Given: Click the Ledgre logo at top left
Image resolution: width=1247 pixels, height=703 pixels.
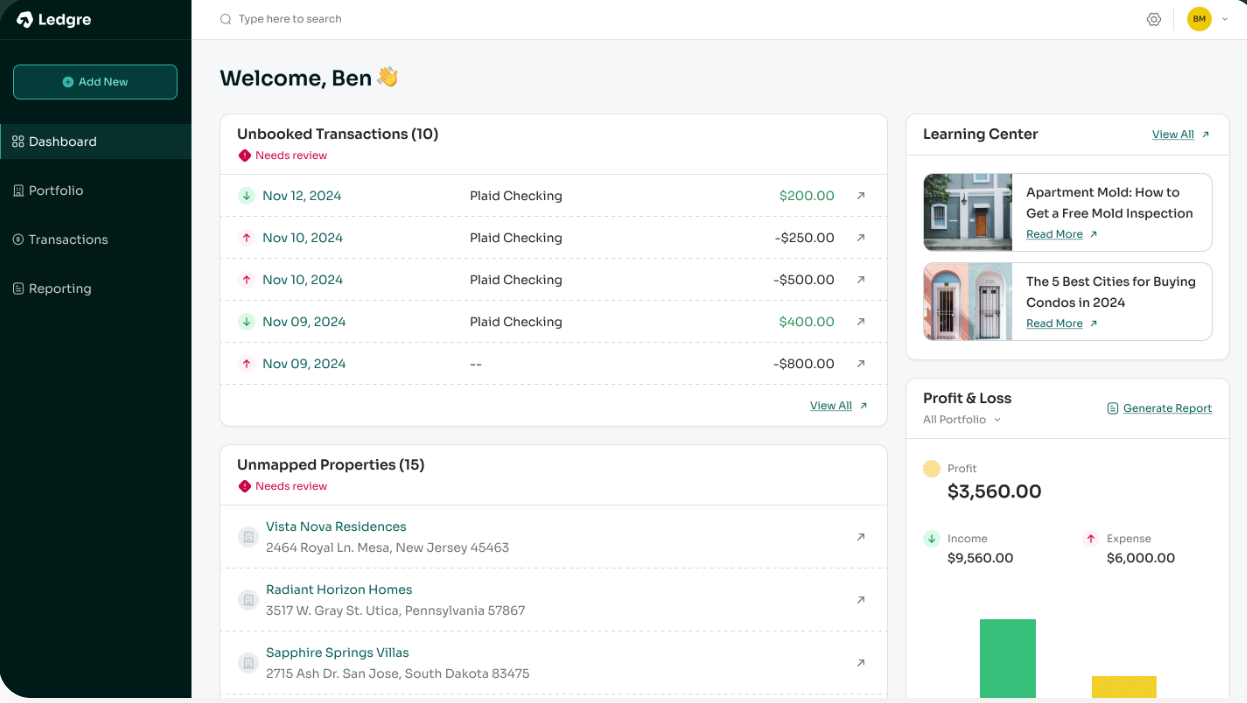Looking at the screenshot, I should coord(53,19).
